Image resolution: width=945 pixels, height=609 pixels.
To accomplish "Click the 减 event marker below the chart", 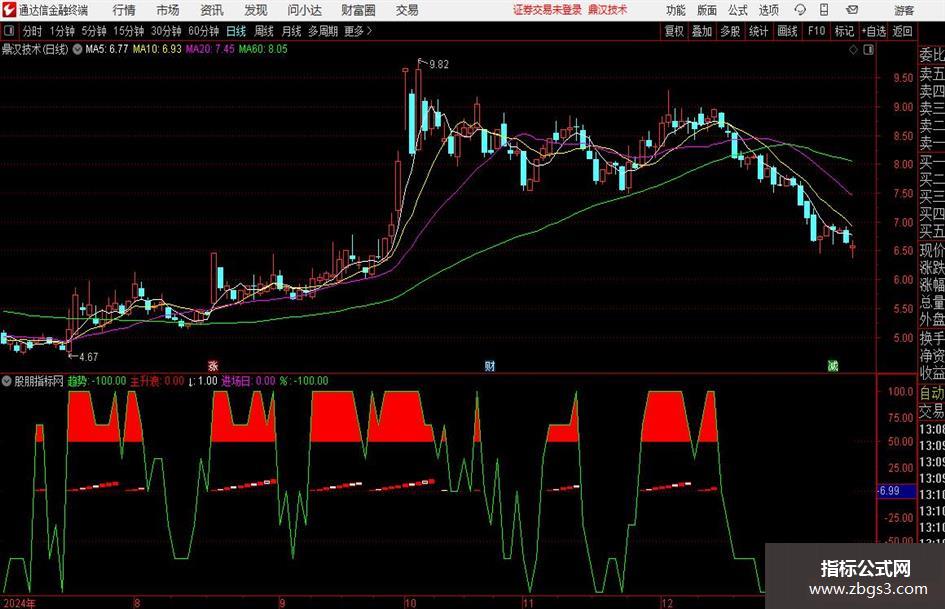I will pyautogui.click(x=833, y=366).
